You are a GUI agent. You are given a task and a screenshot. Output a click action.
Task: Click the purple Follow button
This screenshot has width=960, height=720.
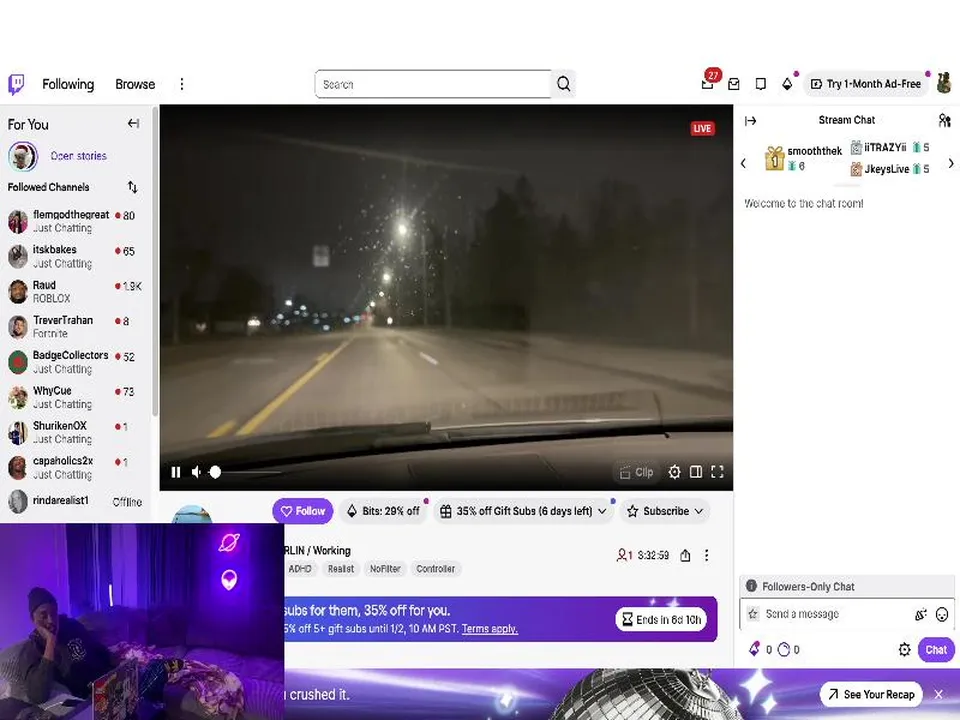pyautogui.click(x=303, y=511)
